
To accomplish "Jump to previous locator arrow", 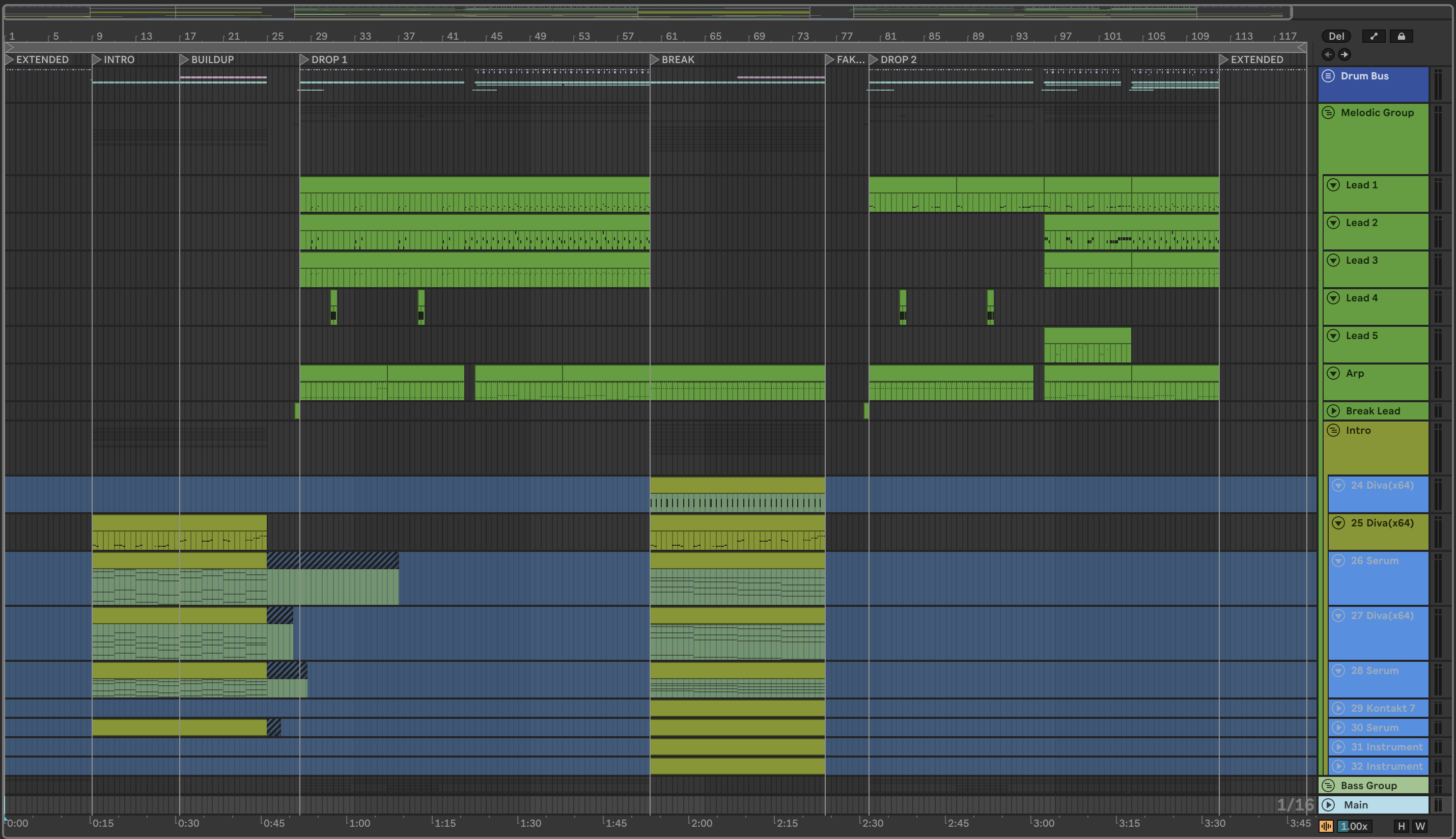I will [x=1328, y=54].
